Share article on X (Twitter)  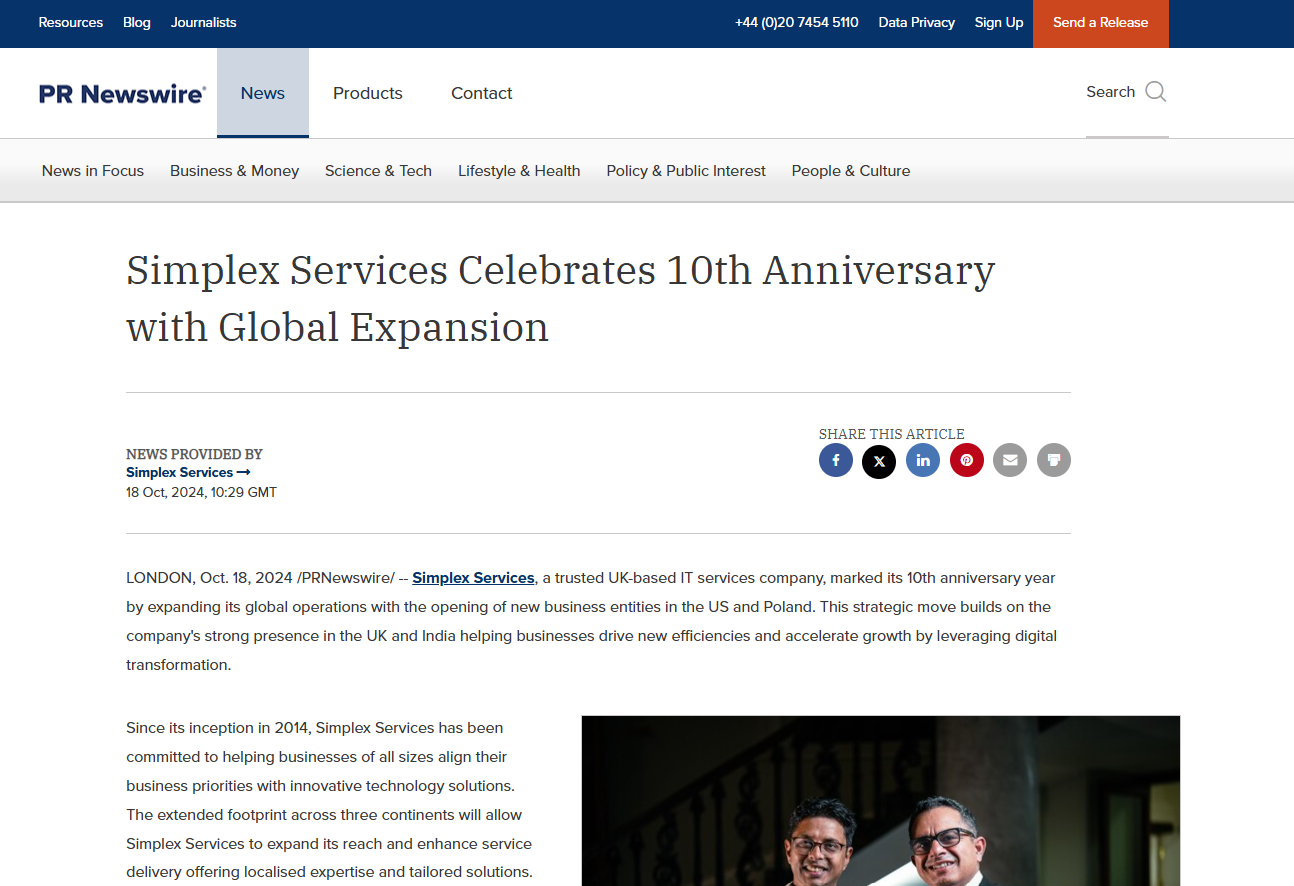879,461
